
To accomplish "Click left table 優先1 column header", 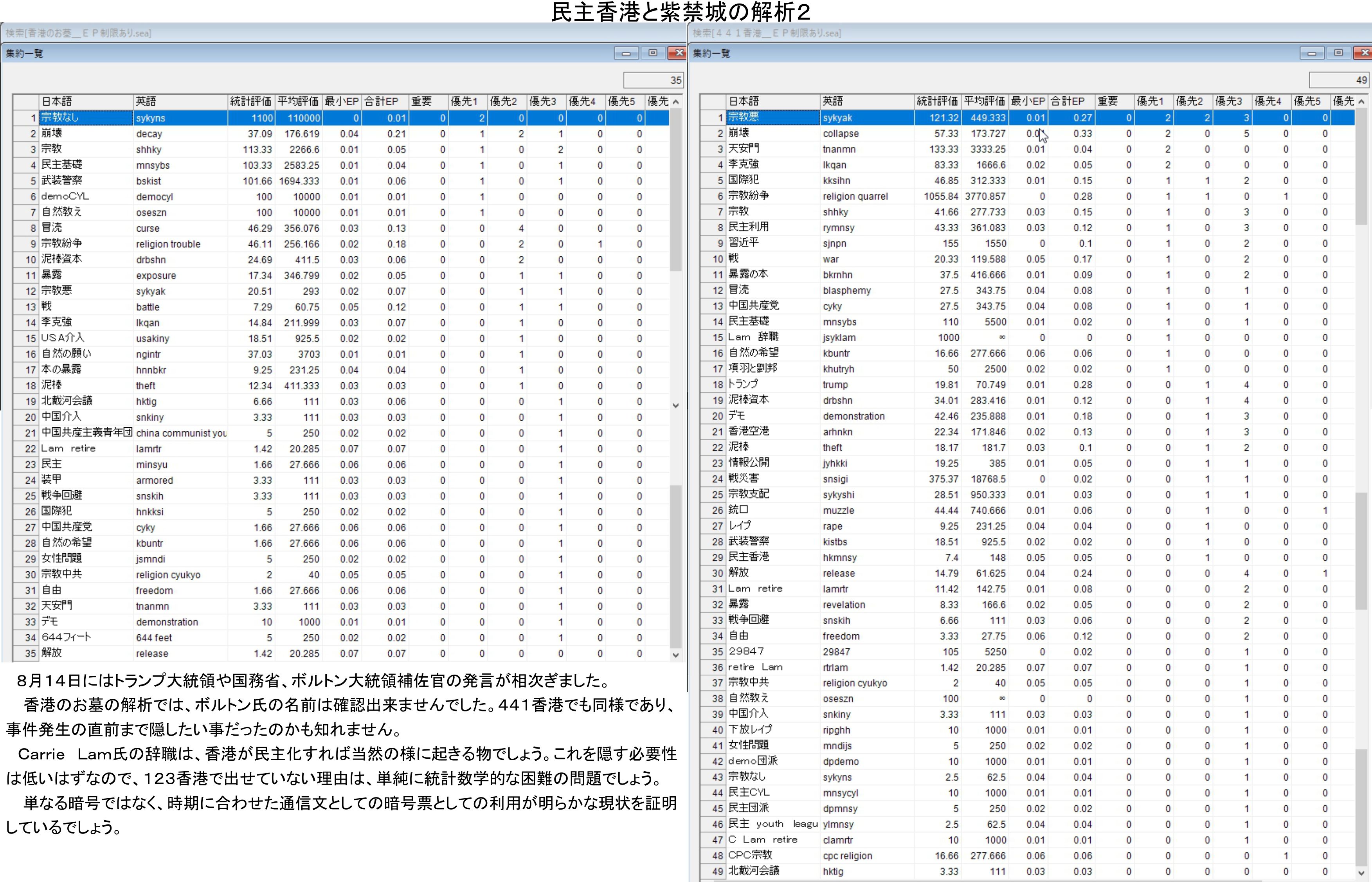I will [467, 101].
